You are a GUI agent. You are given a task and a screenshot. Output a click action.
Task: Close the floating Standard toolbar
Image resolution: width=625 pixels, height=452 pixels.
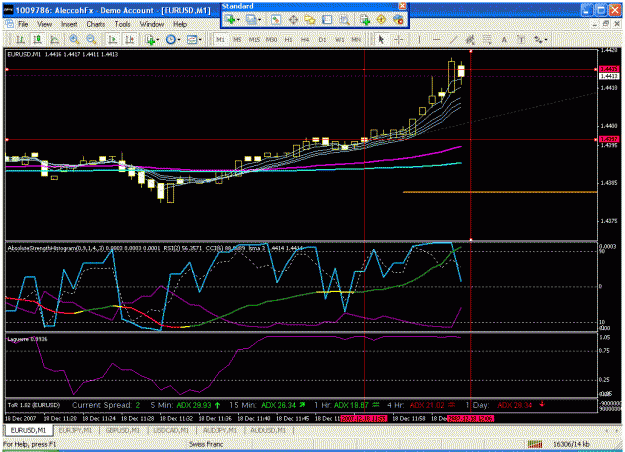coord(403,6)
